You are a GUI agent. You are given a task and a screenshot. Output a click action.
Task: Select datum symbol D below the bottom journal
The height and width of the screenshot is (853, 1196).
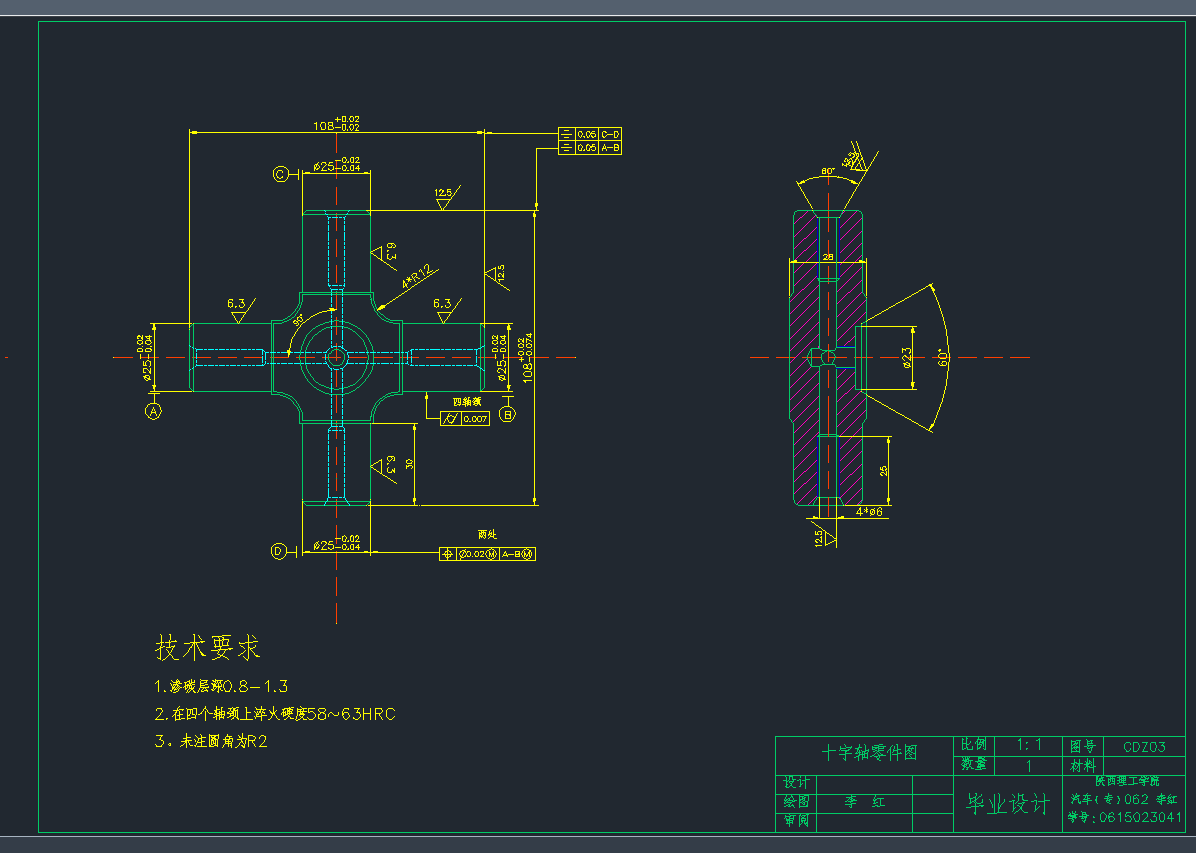(x=281, y=549)
